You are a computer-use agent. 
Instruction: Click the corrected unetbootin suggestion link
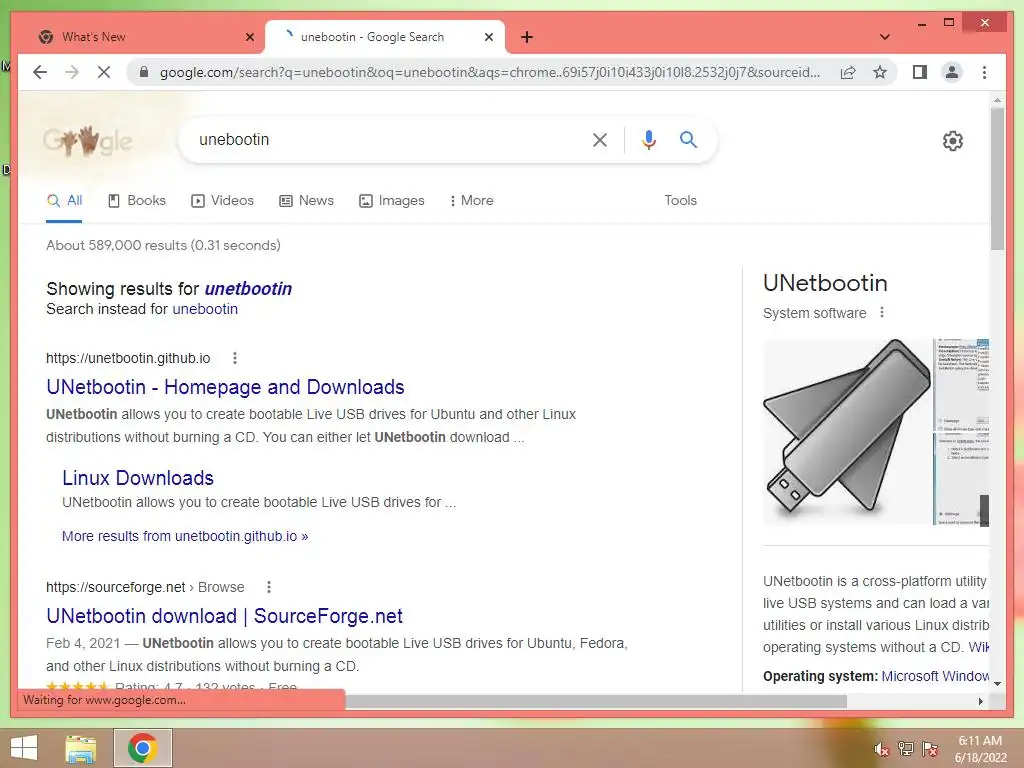tap(248, 289)
